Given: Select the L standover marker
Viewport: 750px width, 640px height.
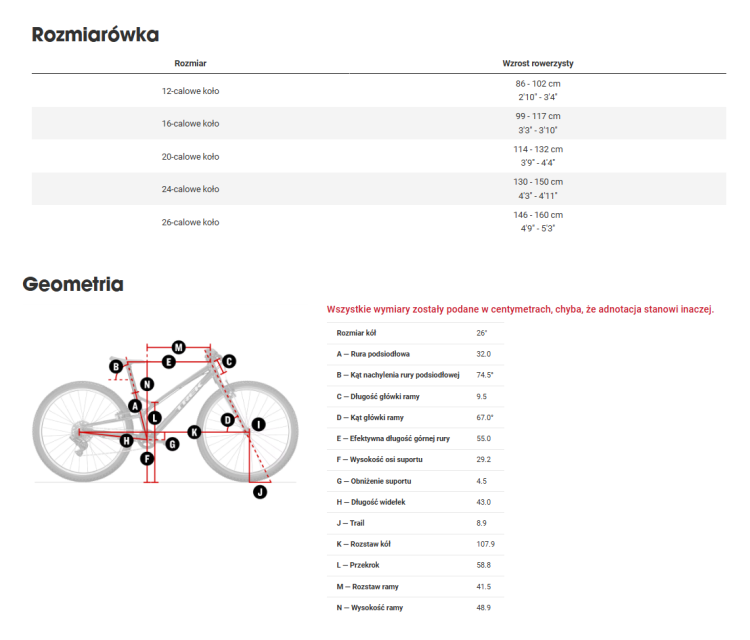Looking at the screenshot, I should pyautogui.click(x=155, y=418).
